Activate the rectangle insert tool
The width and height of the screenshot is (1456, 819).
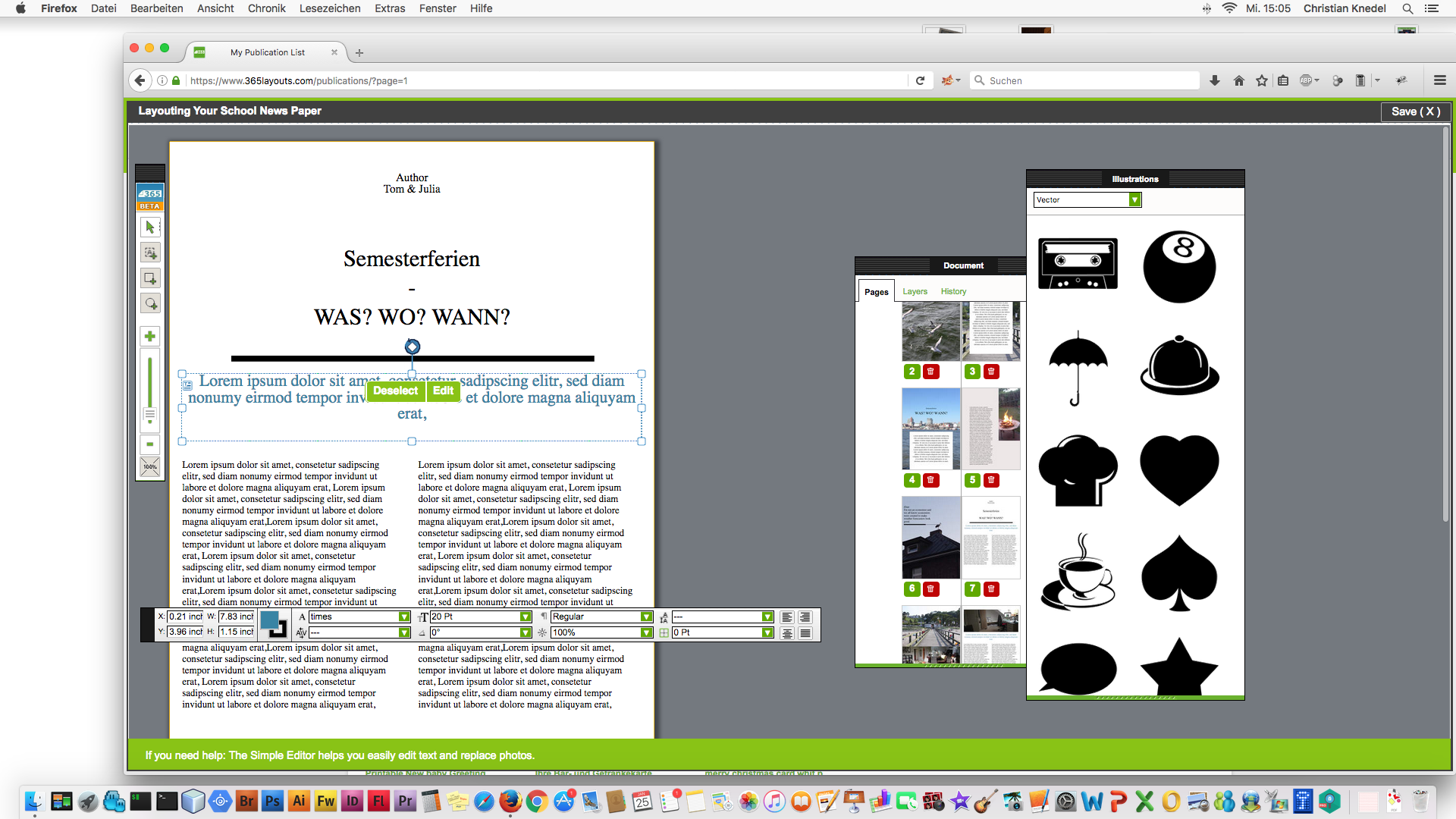coord(149,278)
